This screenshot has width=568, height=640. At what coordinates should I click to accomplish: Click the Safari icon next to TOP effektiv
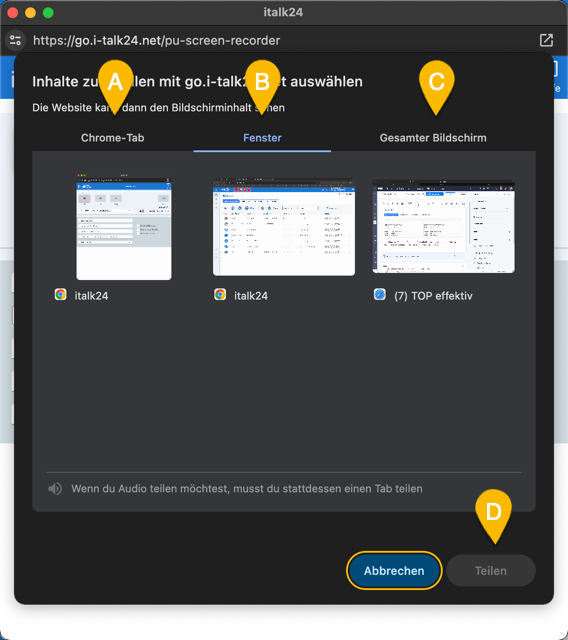379,295
